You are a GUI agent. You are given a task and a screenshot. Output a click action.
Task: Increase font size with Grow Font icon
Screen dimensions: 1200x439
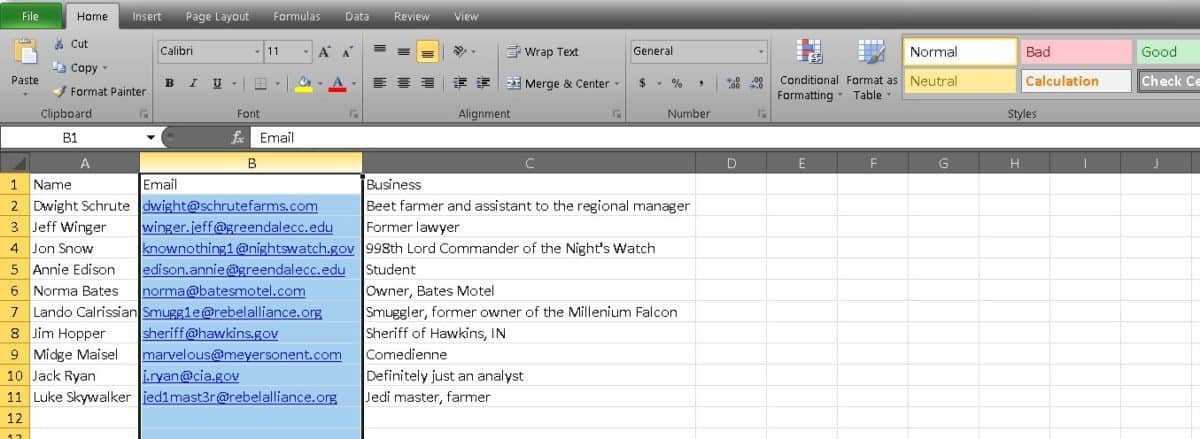[326, 51]
